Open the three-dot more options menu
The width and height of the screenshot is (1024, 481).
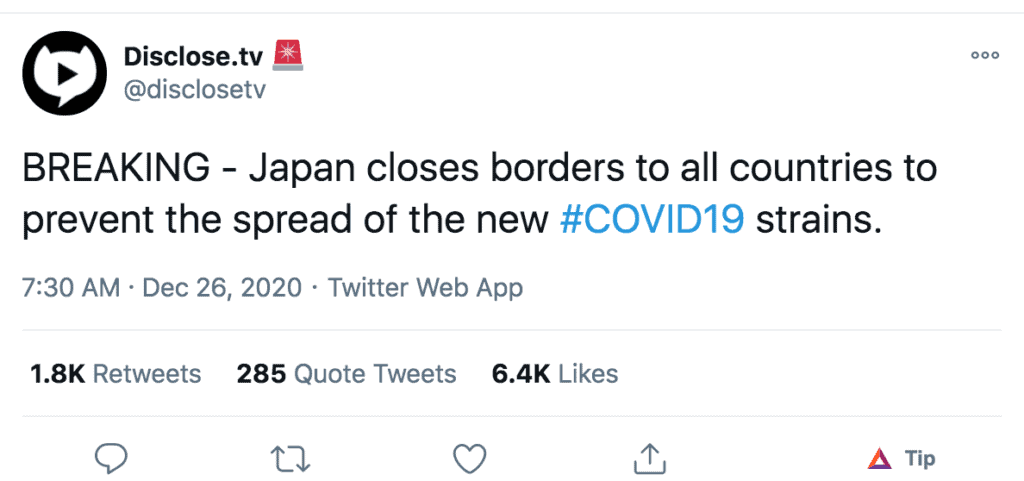(x=985, y=56)
